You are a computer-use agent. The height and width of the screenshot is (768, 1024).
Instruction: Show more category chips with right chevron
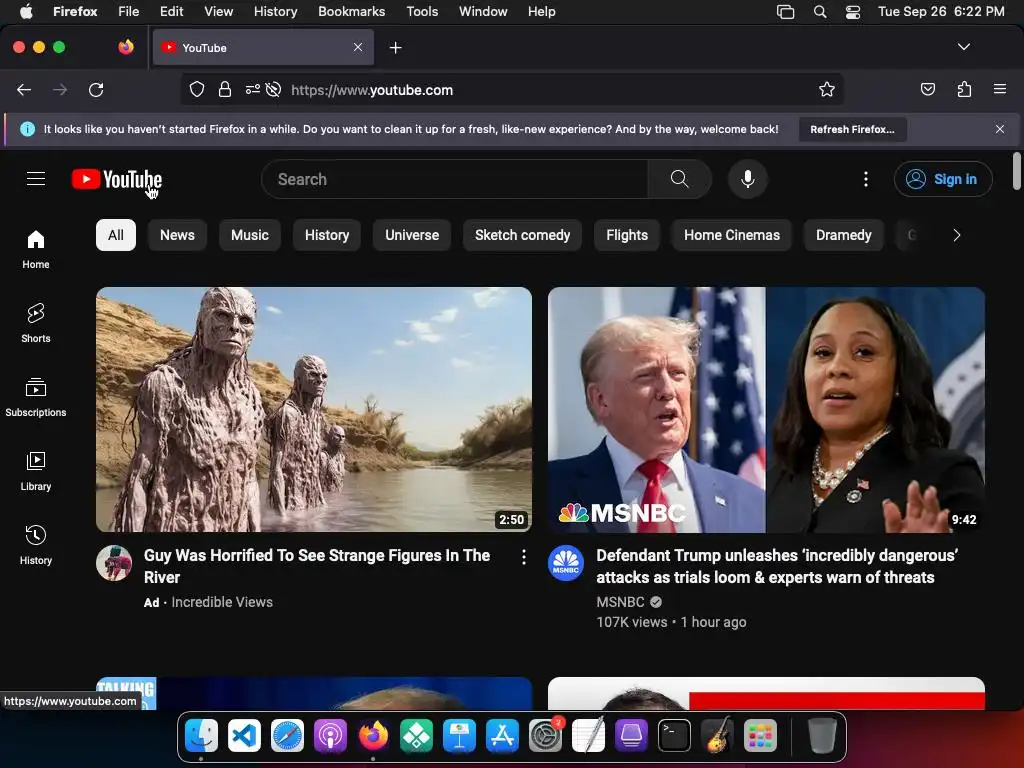click(x=957, y=235)
